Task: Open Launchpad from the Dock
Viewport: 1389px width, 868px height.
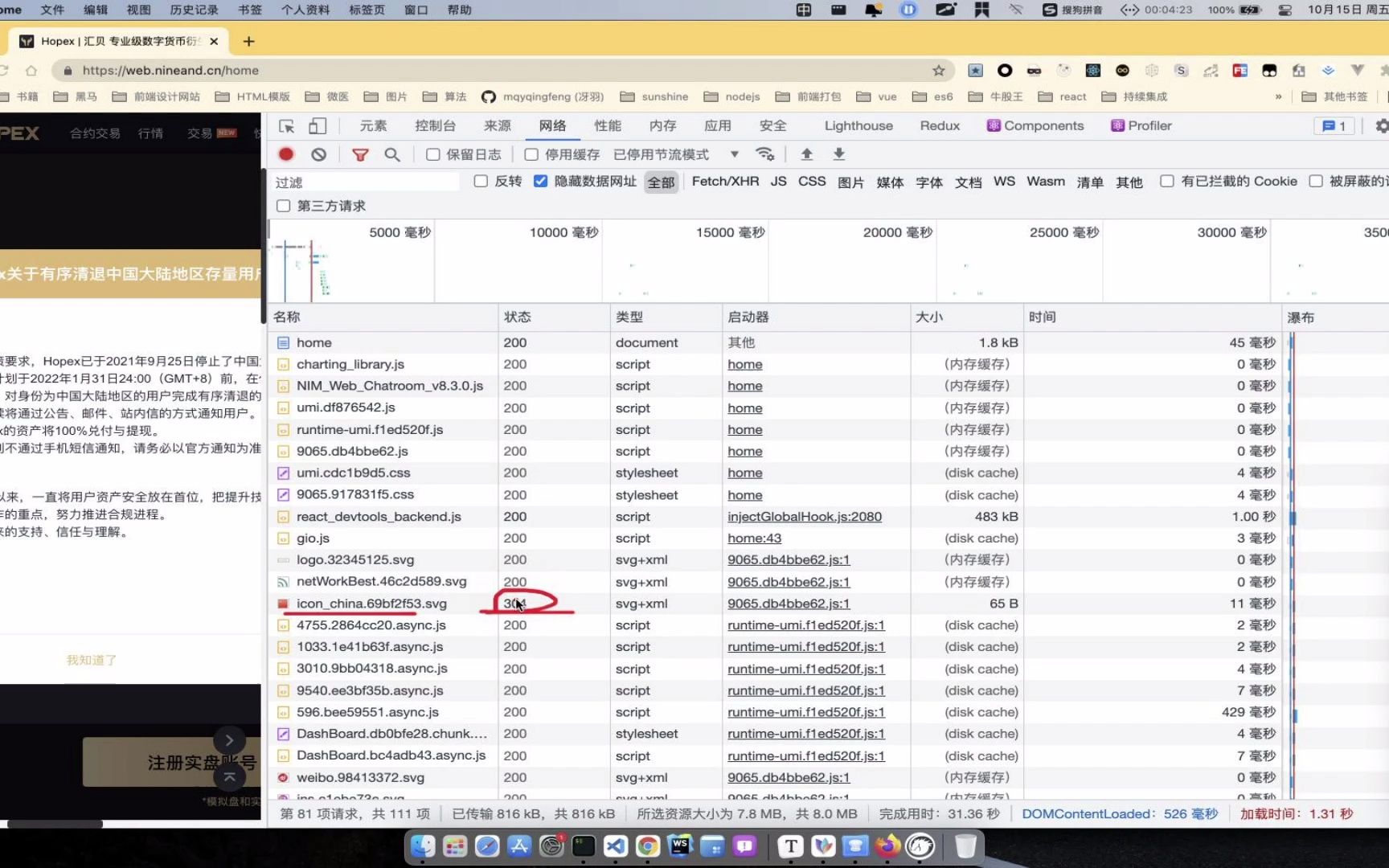Action: [x=455, y=845]
